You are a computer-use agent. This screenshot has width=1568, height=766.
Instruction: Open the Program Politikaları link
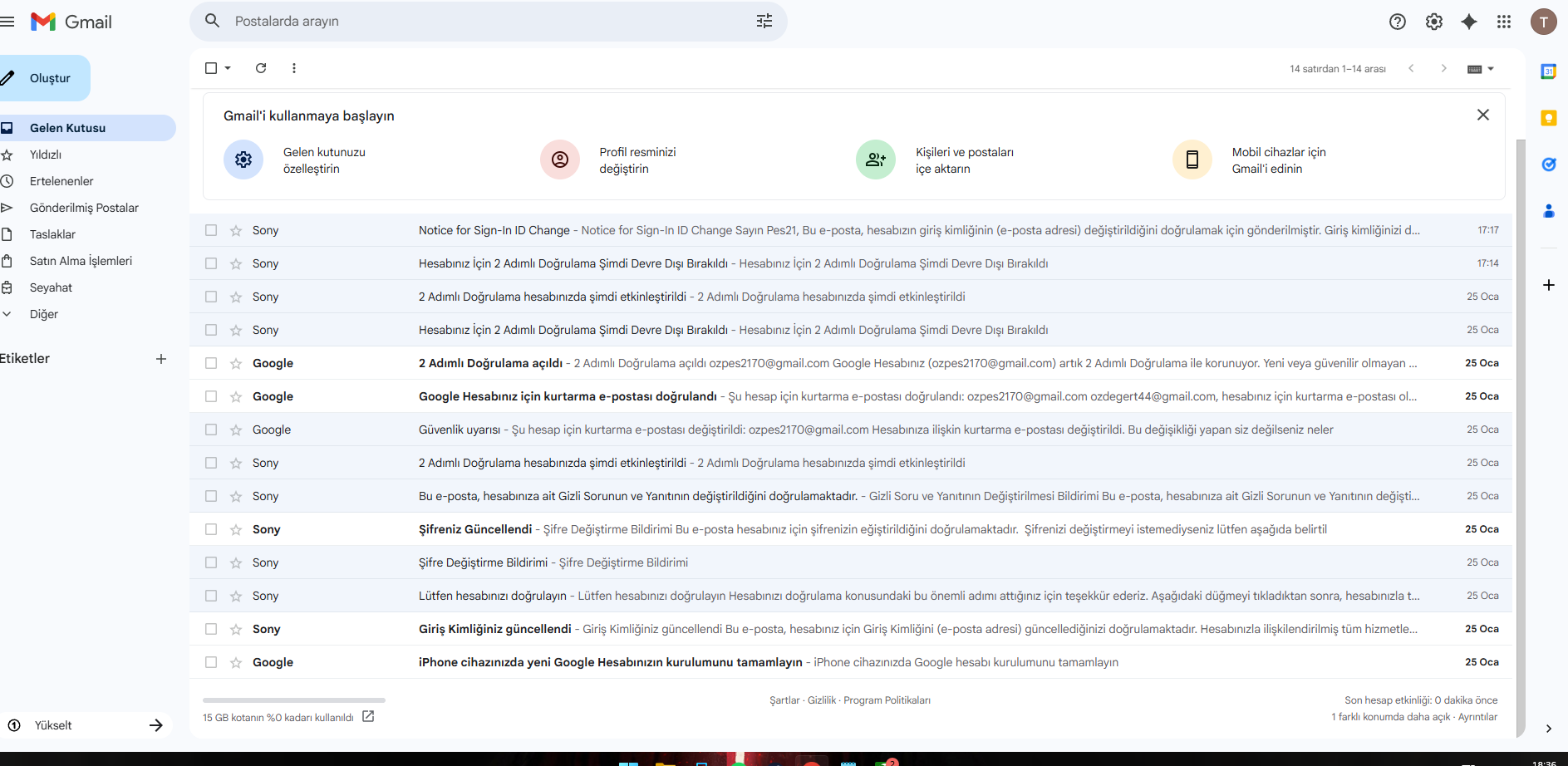pos(887,700)
